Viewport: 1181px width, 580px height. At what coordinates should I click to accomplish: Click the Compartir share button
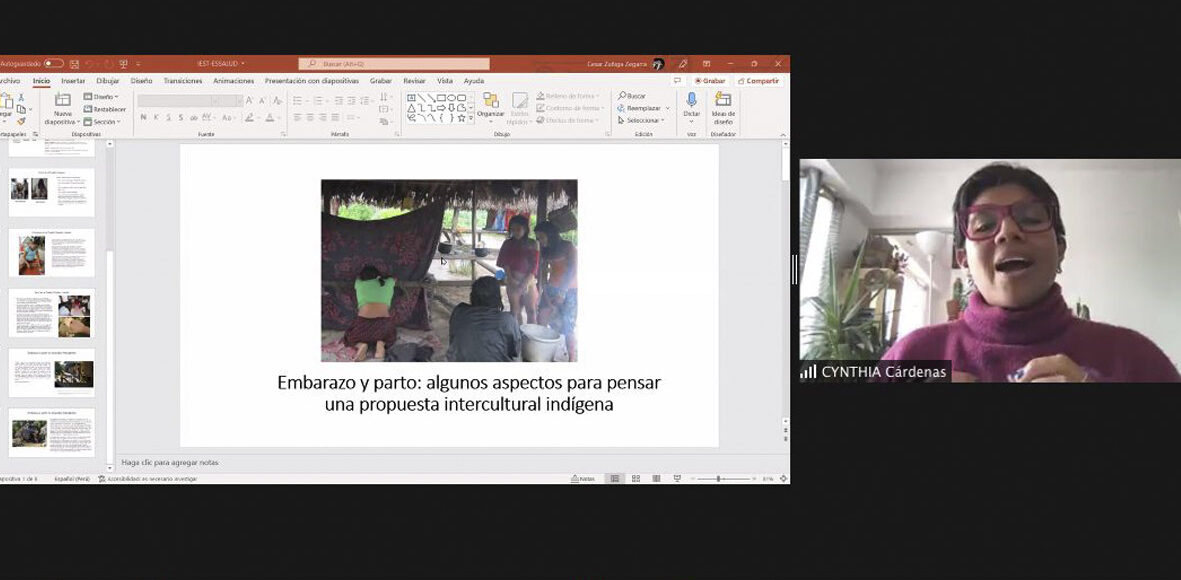click(758, 81)
